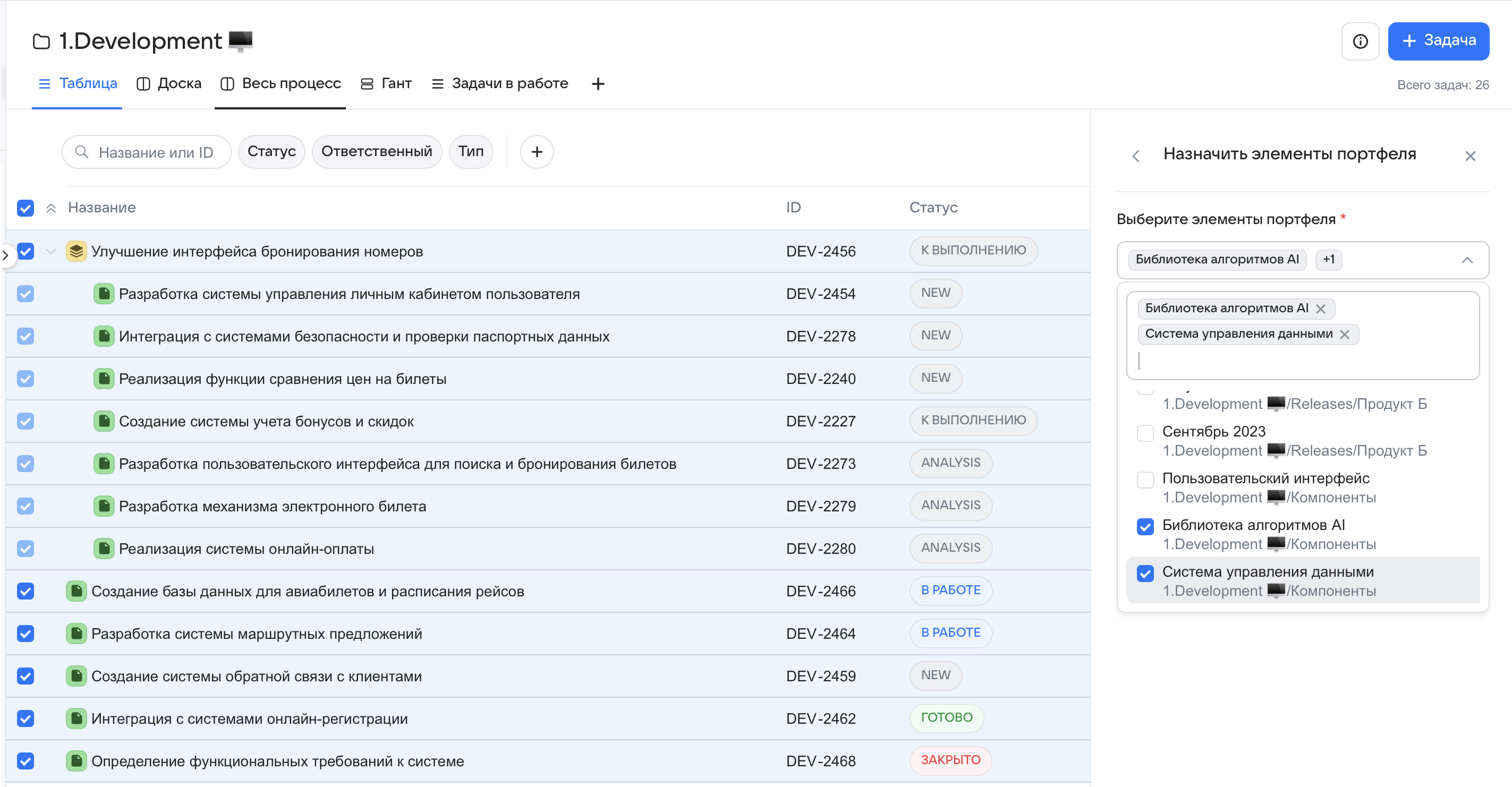Open the Ответственный filter dropdown
1512x787 pixels.
point(376,151)
